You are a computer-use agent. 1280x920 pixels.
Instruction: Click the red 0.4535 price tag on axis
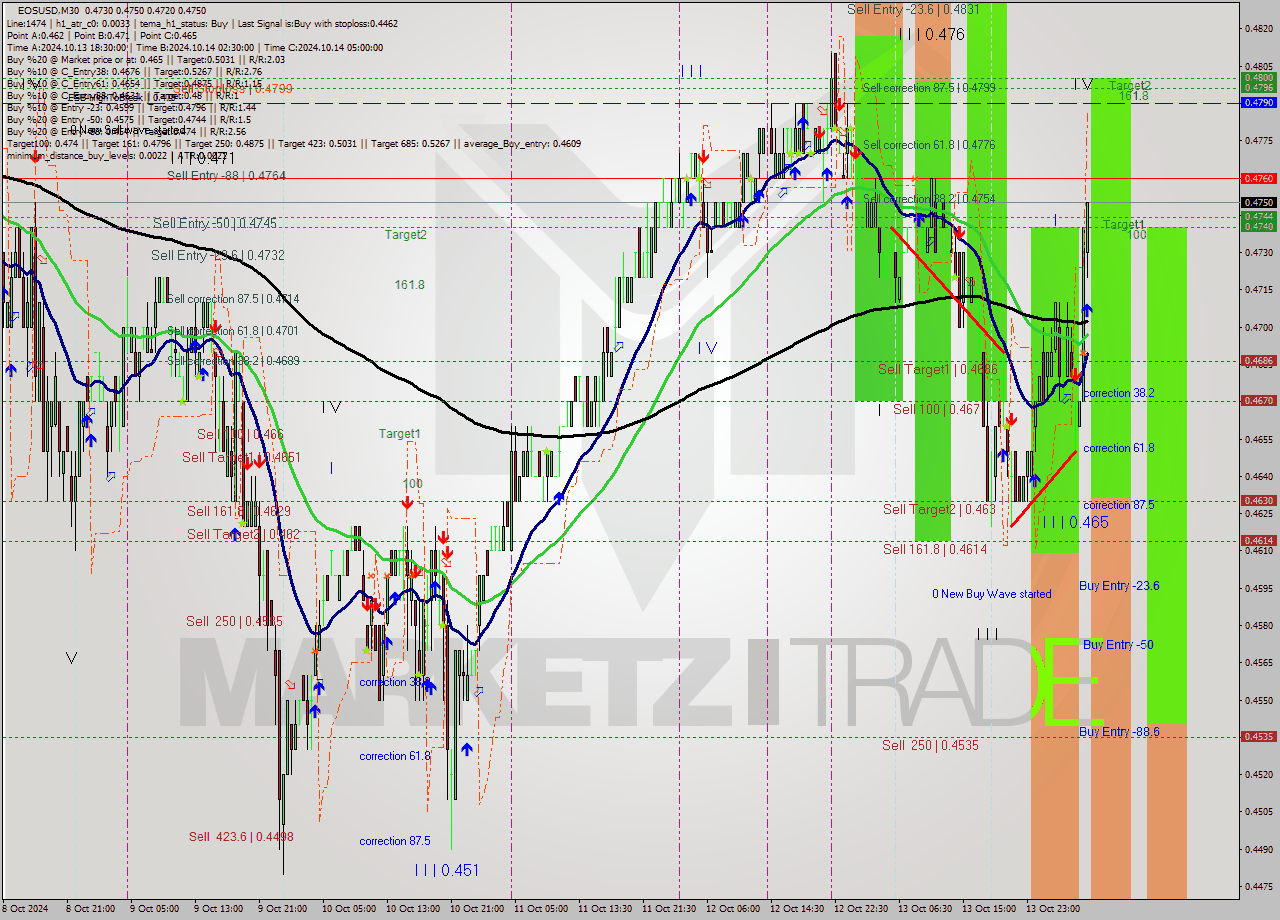click(1258, 736)
